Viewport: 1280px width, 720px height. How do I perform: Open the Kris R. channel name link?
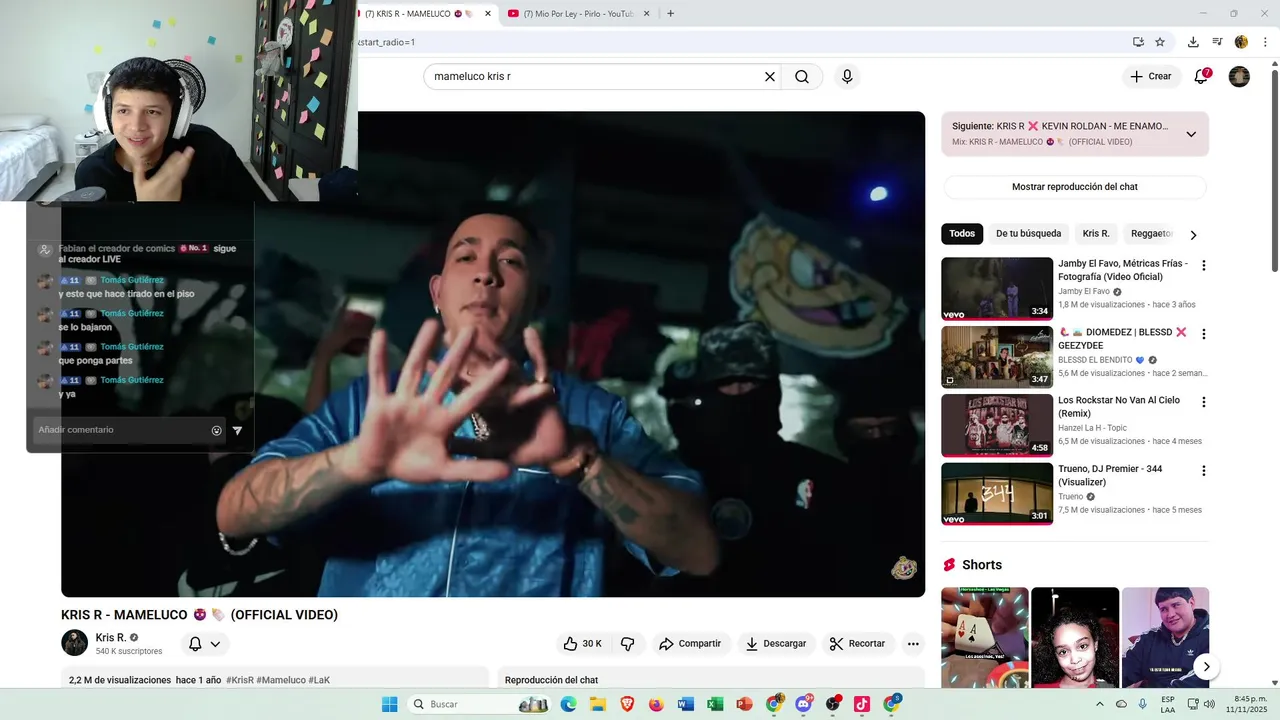click(x=111, y=638)
